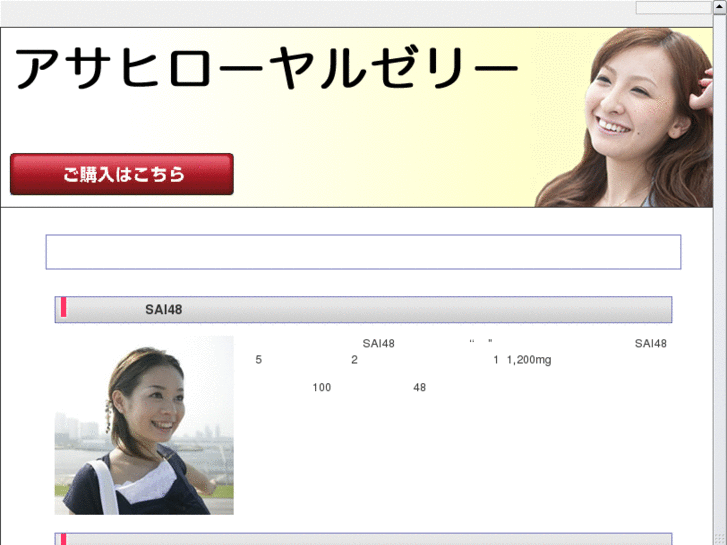Click the red ご購入はこちら purchase button
727x545 pixels.
tap(121, 174)
